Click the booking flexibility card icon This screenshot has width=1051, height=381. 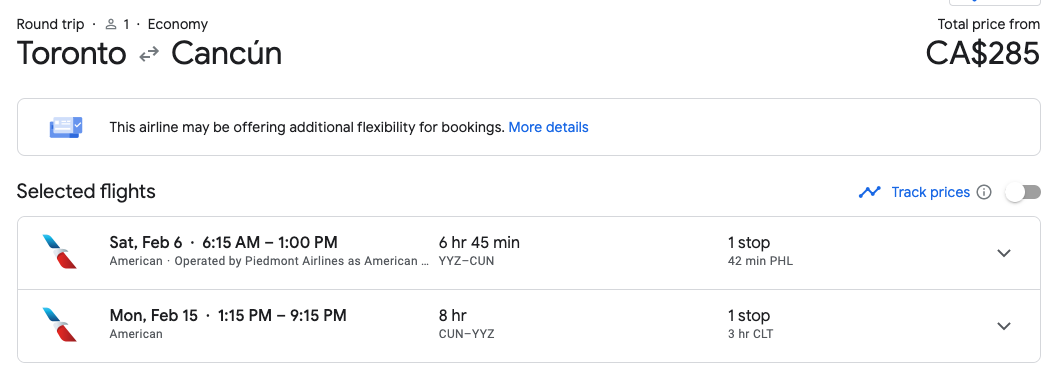(66, 127)
